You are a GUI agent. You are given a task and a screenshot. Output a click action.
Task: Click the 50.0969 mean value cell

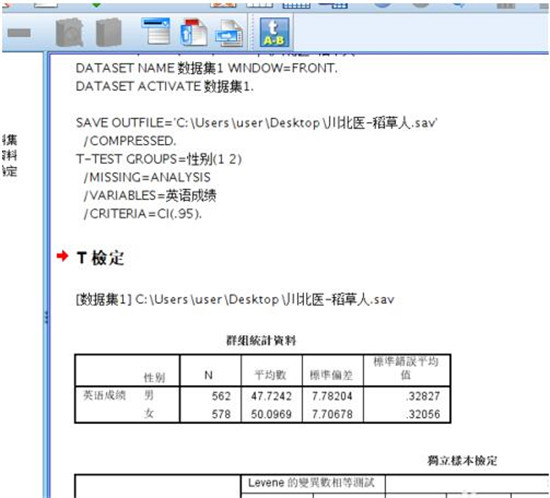point(271,414)
